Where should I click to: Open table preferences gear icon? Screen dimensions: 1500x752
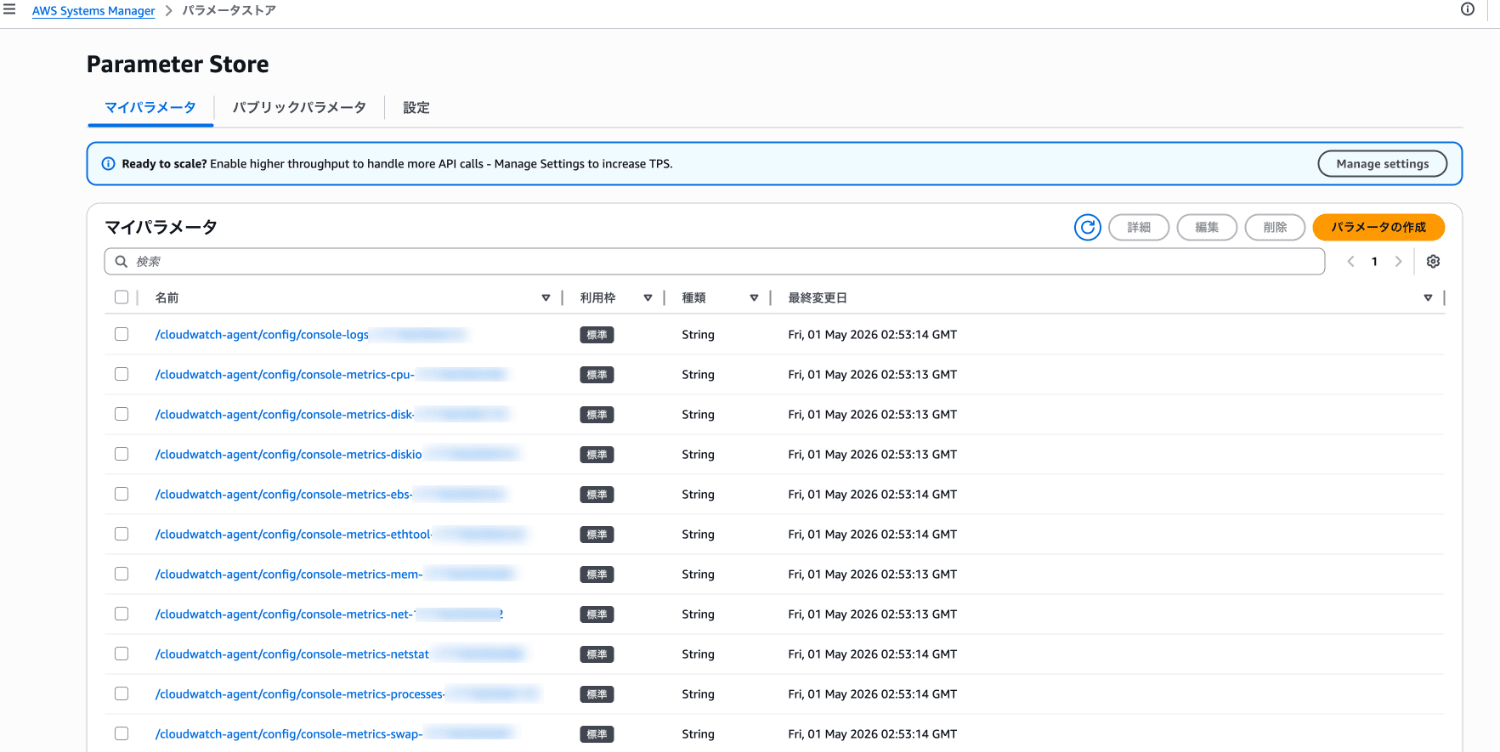pyautogui.click(x=1433, y=261)
